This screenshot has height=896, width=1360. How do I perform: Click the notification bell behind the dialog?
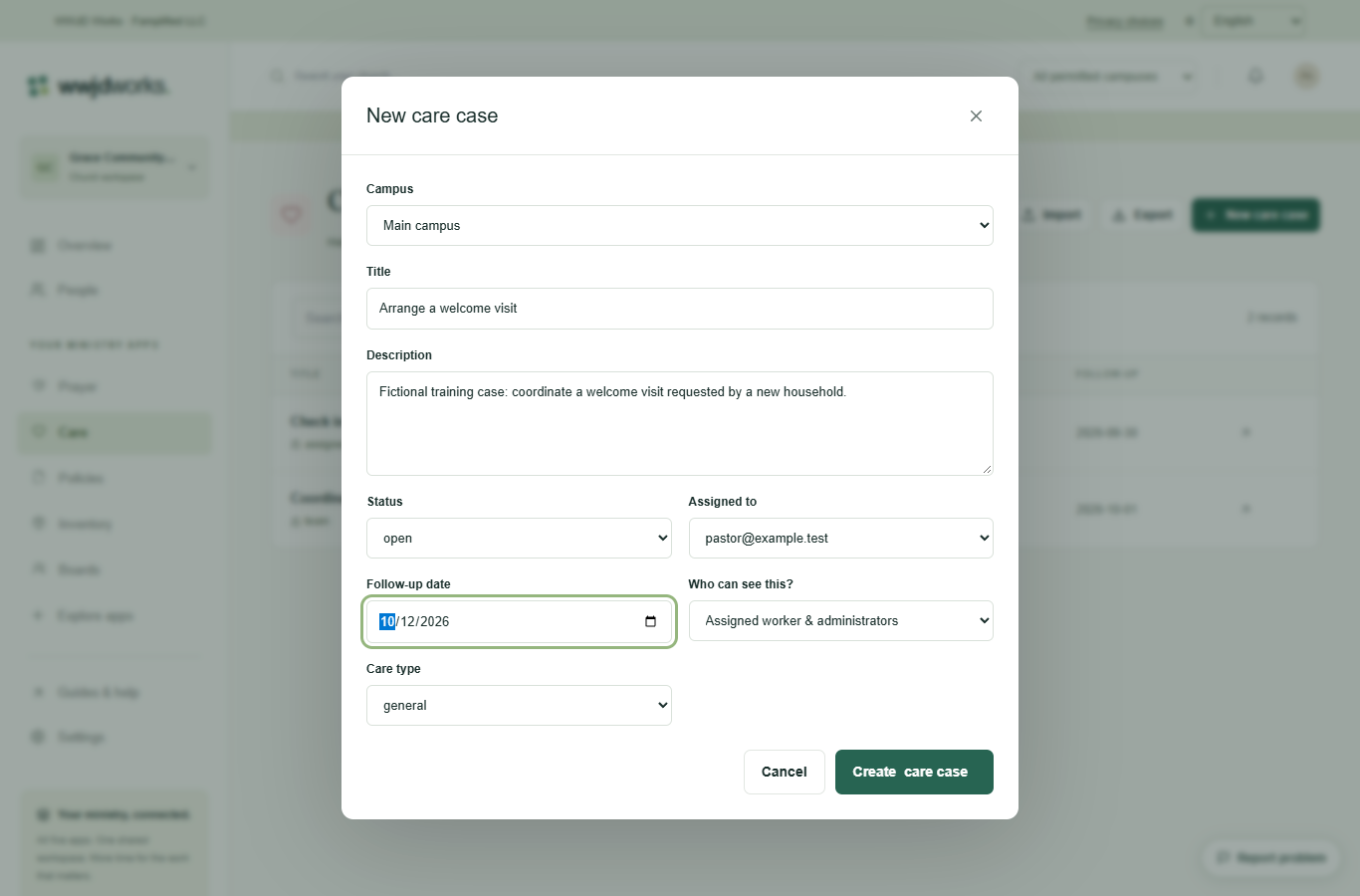pyautogui.click(x=1256, y=77)
